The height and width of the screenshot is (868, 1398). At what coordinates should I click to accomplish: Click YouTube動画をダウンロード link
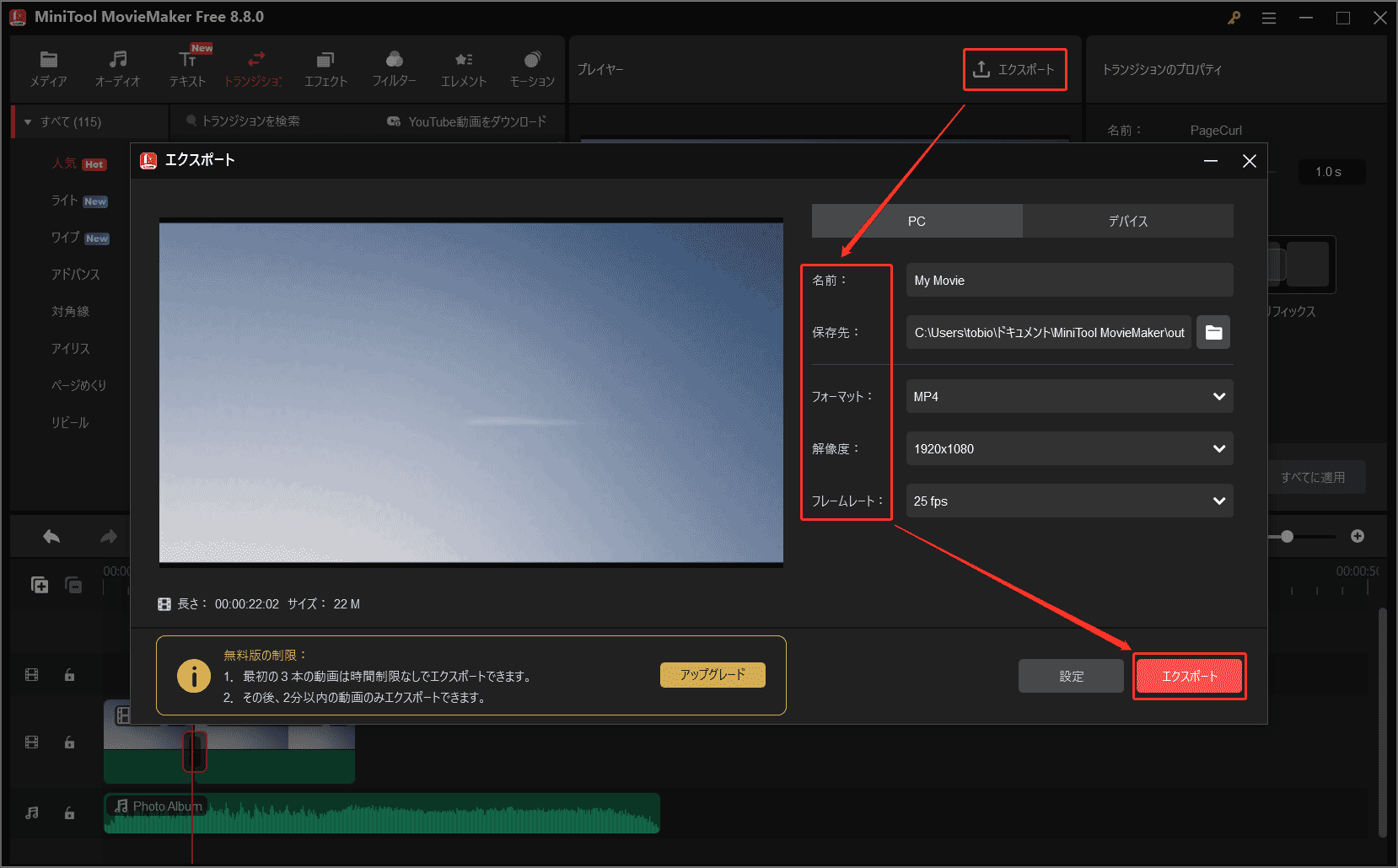pyautogui.click(x=467, y=121)
